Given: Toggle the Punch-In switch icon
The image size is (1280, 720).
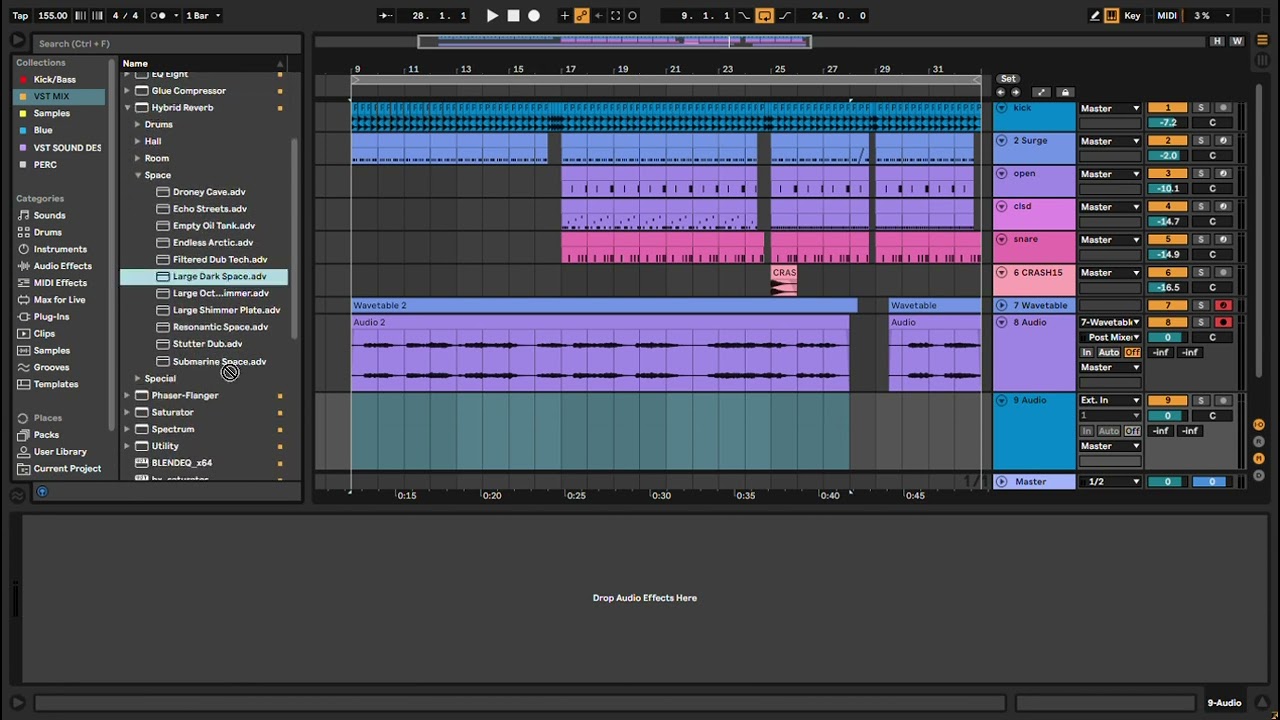Looking at the screenshot, I should (x=744, y=15).
